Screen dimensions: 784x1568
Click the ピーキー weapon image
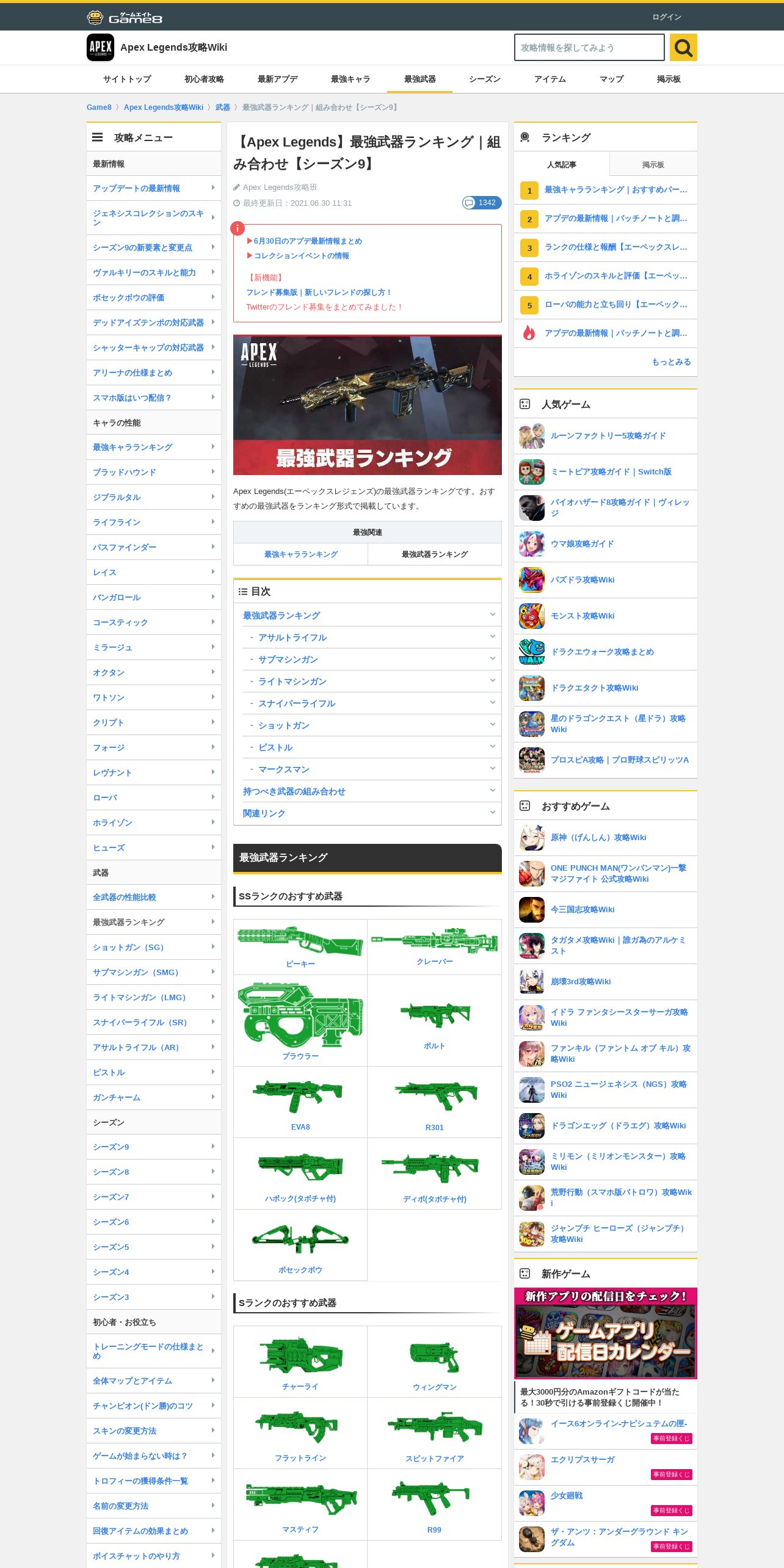(x=300, y=940)
